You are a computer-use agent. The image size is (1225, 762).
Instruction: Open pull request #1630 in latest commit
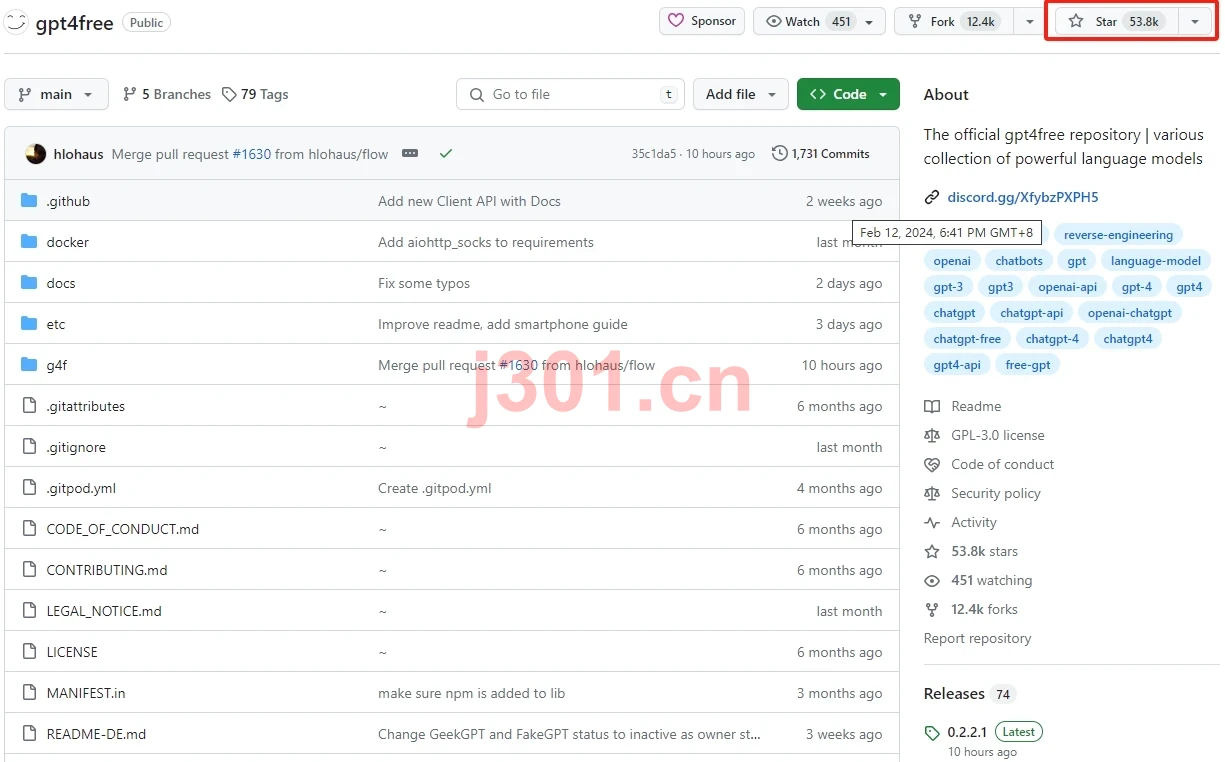click(252, 154)
